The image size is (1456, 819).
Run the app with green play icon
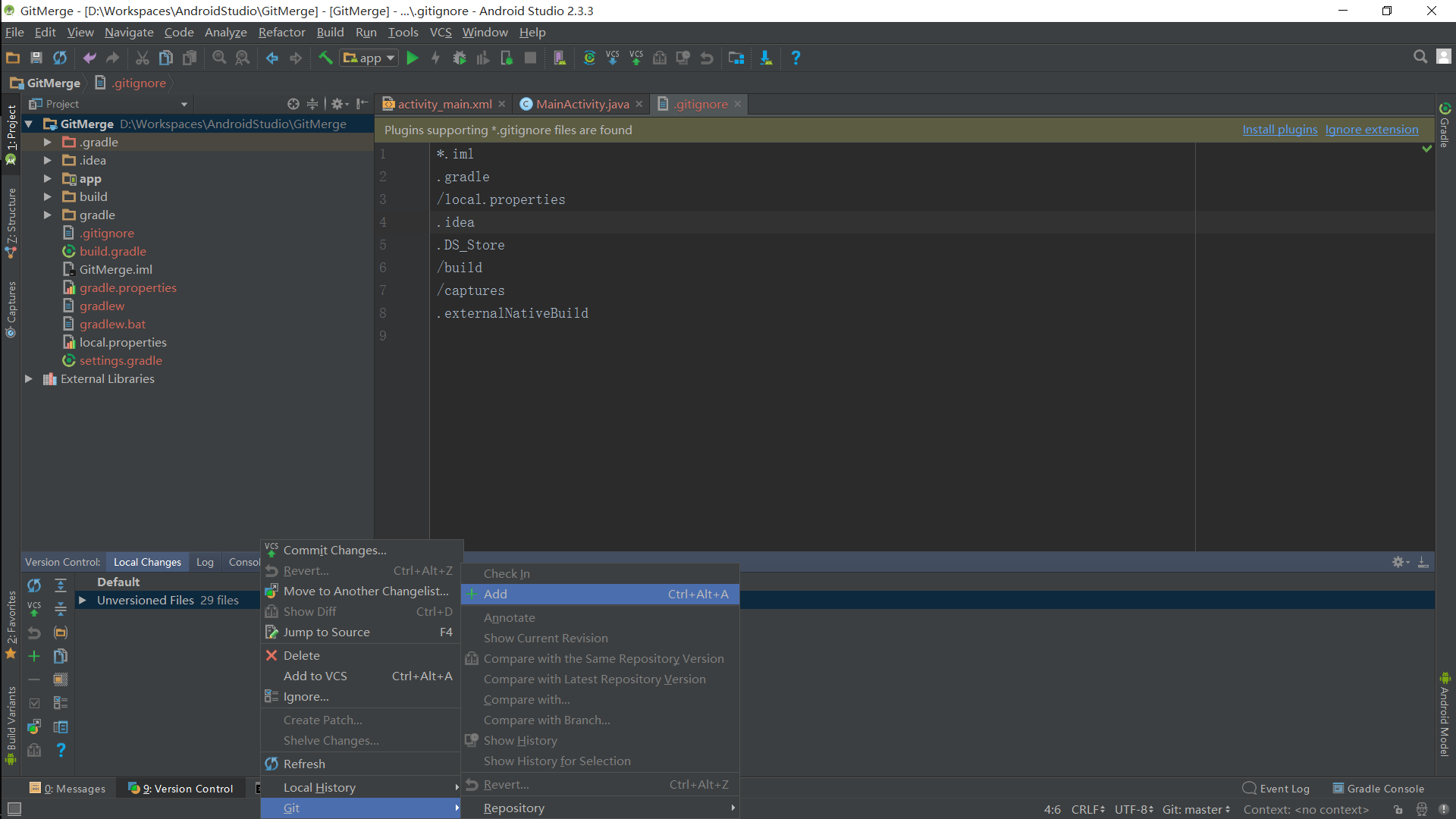(413, 58)
